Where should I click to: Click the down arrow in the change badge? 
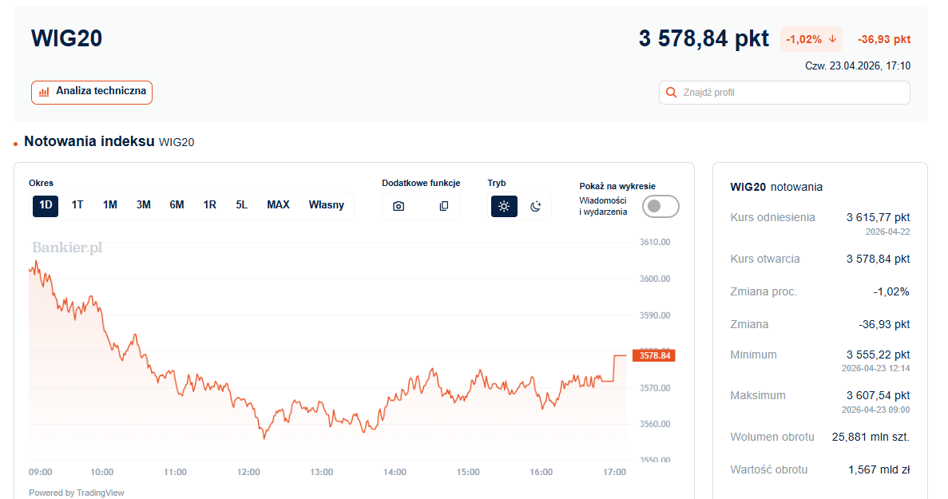coord(833,39)
